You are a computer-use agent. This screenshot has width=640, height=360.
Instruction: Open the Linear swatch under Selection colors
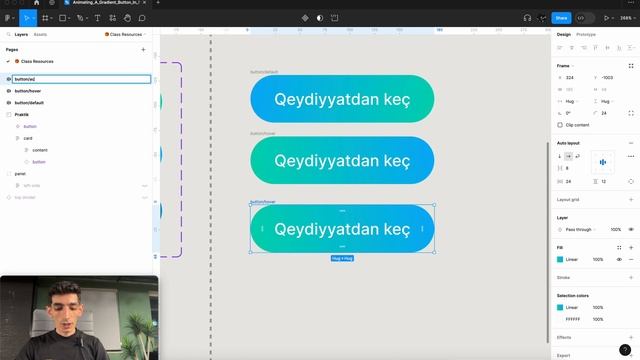[560, 307]
